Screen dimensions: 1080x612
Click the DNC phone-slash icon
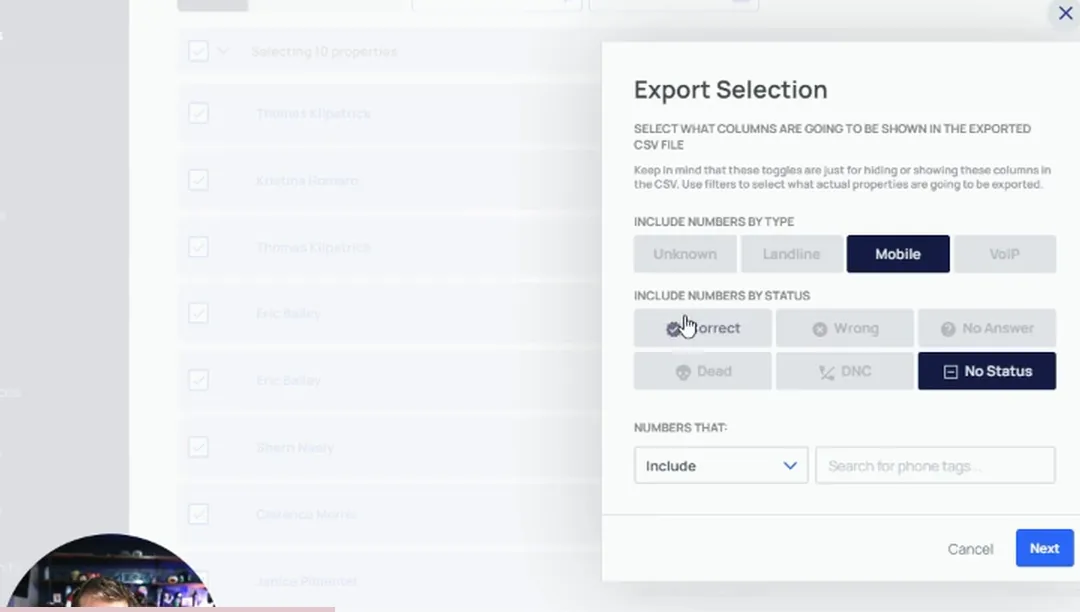pos(827,372)
